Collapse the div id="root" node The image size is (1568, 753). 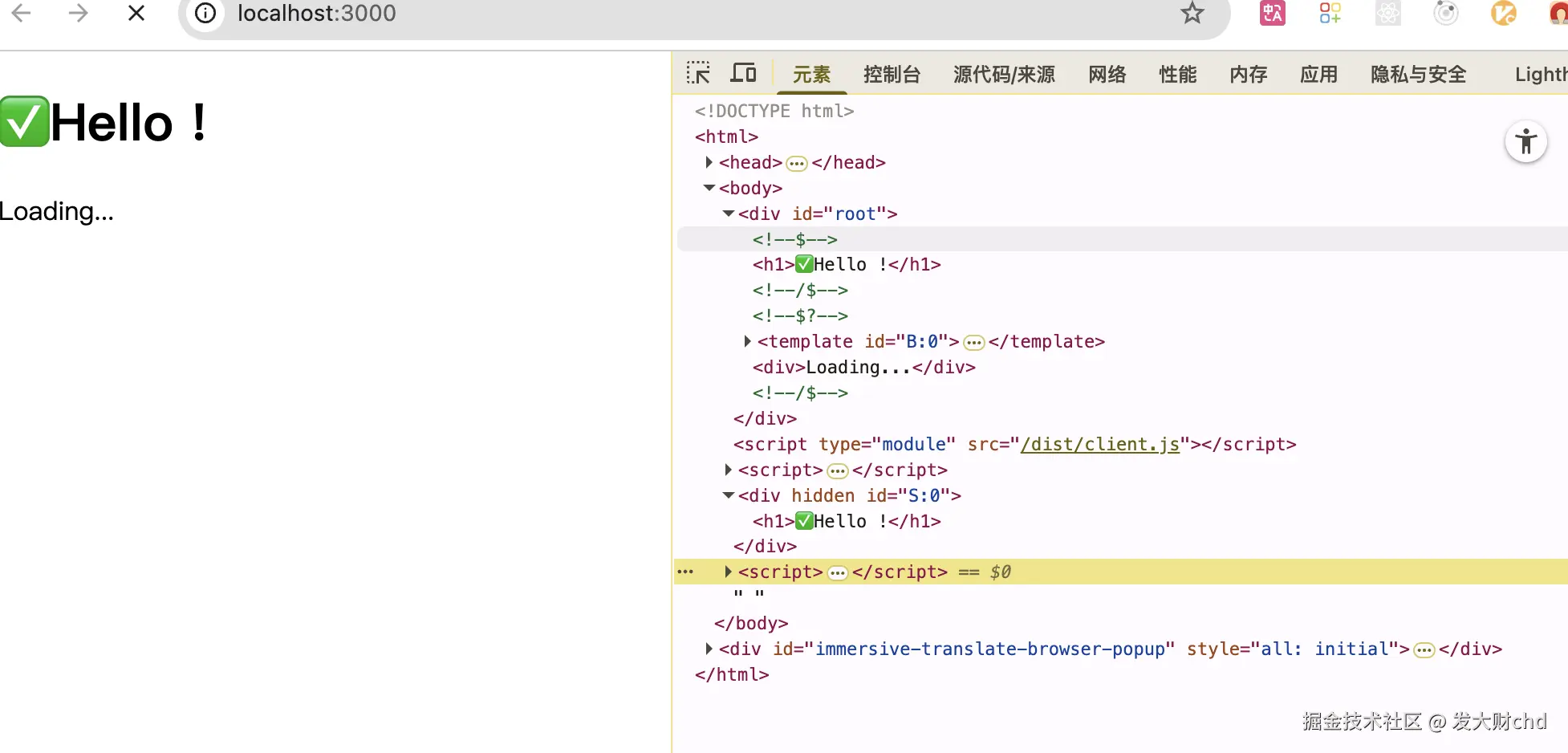728,214
